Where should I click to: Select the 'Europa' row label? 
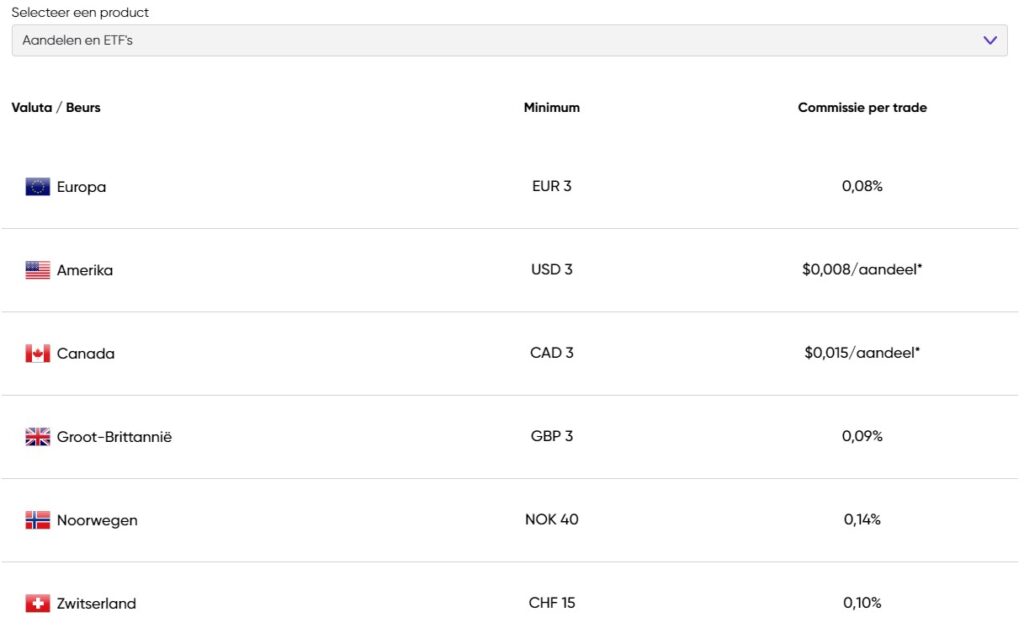81,187
